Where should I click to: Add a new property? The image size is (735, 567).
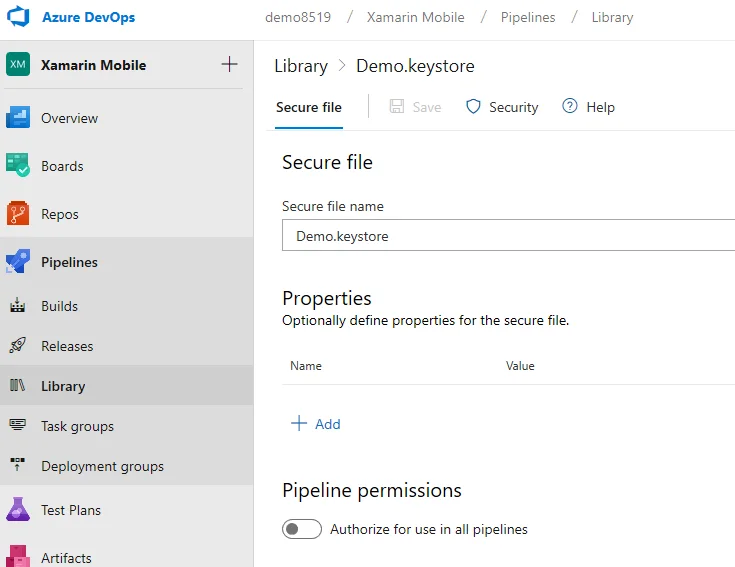coord(328,424)
